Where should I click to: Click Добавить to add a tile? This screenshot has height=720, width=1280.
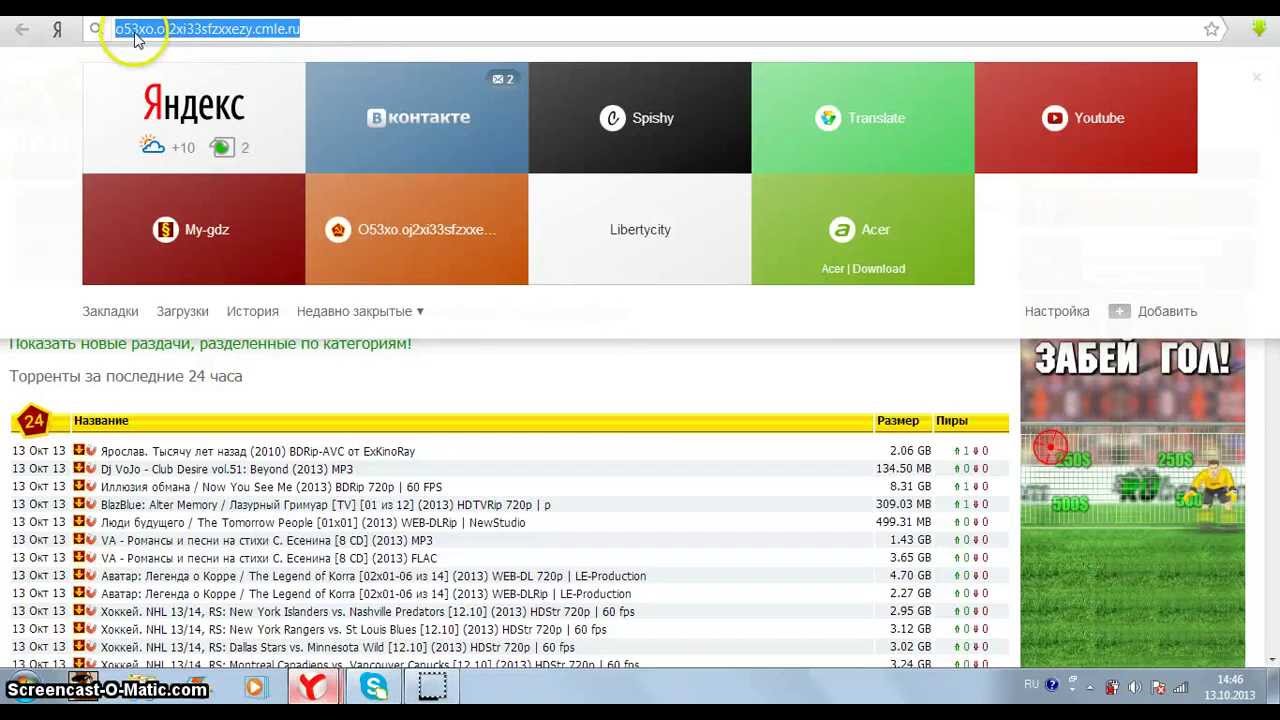click(x=1153, y=311)
